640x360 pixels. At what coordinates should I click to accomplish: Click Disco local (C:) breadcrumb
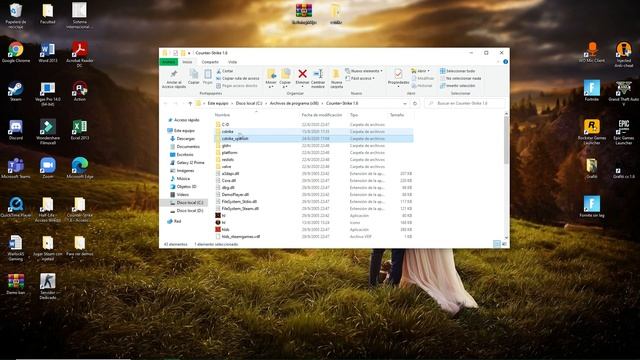(249, 104)
